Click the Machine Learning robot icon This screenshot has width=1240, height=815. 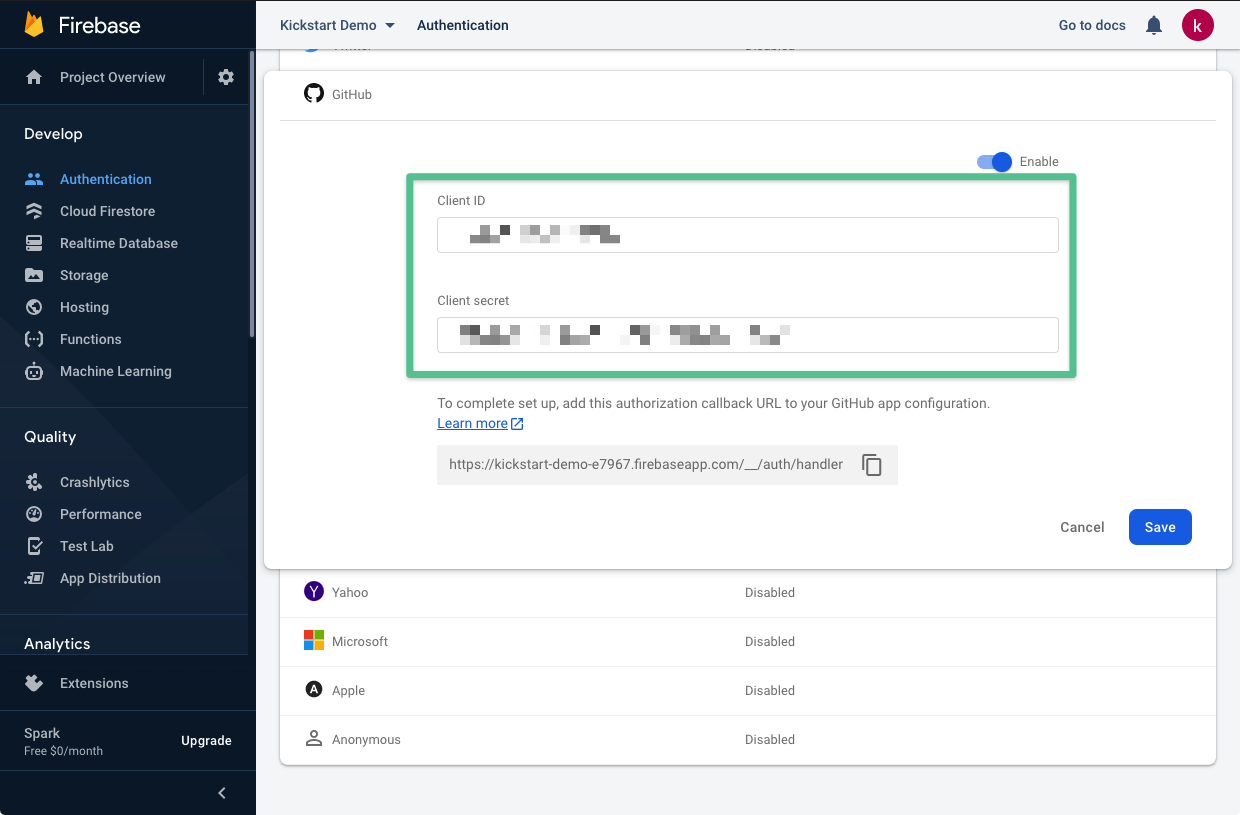(x=34, y=371)
